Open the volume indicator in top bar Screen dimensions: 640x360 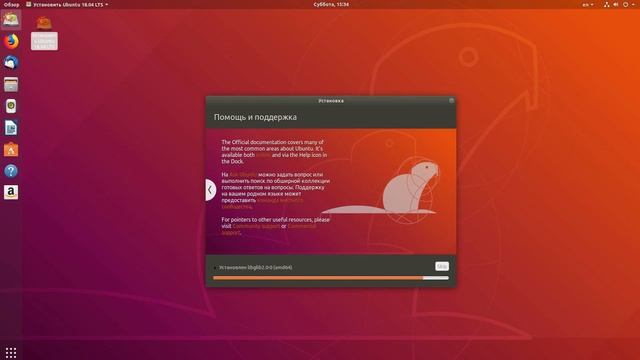coord(616,4)
